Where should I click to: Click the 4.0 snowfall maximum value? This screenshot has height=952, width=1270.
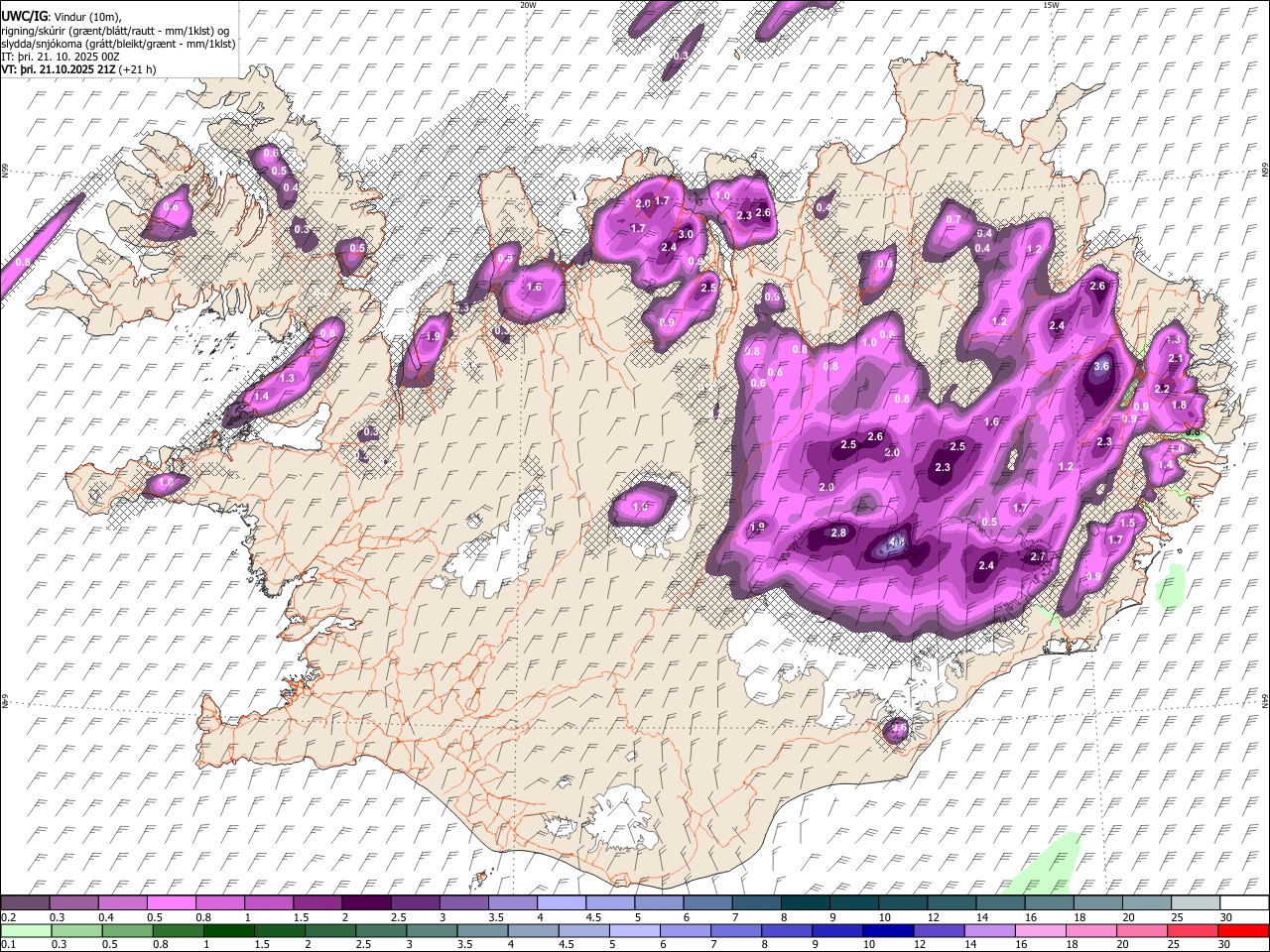[x=896, y=542]
